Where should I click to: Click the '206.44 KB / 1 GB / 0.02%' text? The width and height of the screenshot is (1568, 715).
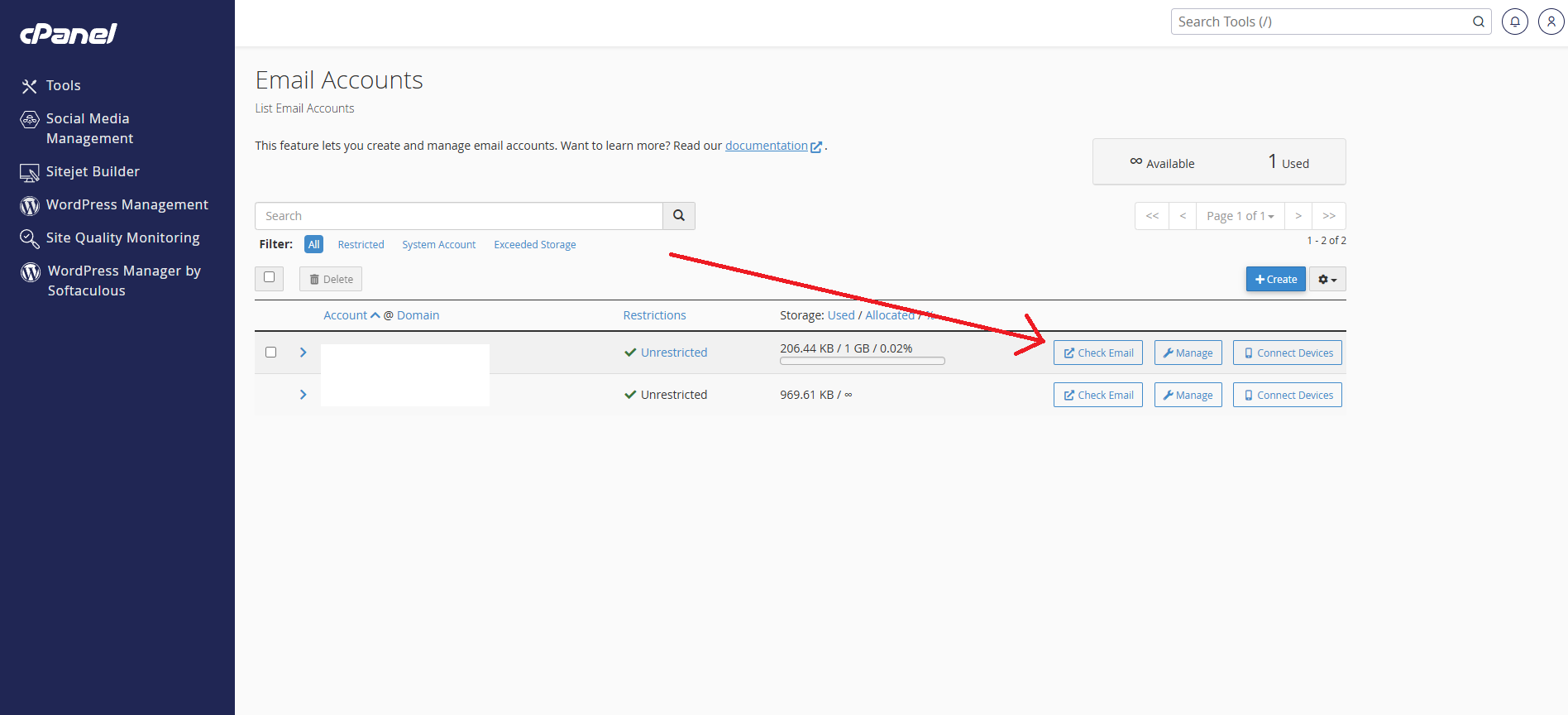tap(846, 348)
